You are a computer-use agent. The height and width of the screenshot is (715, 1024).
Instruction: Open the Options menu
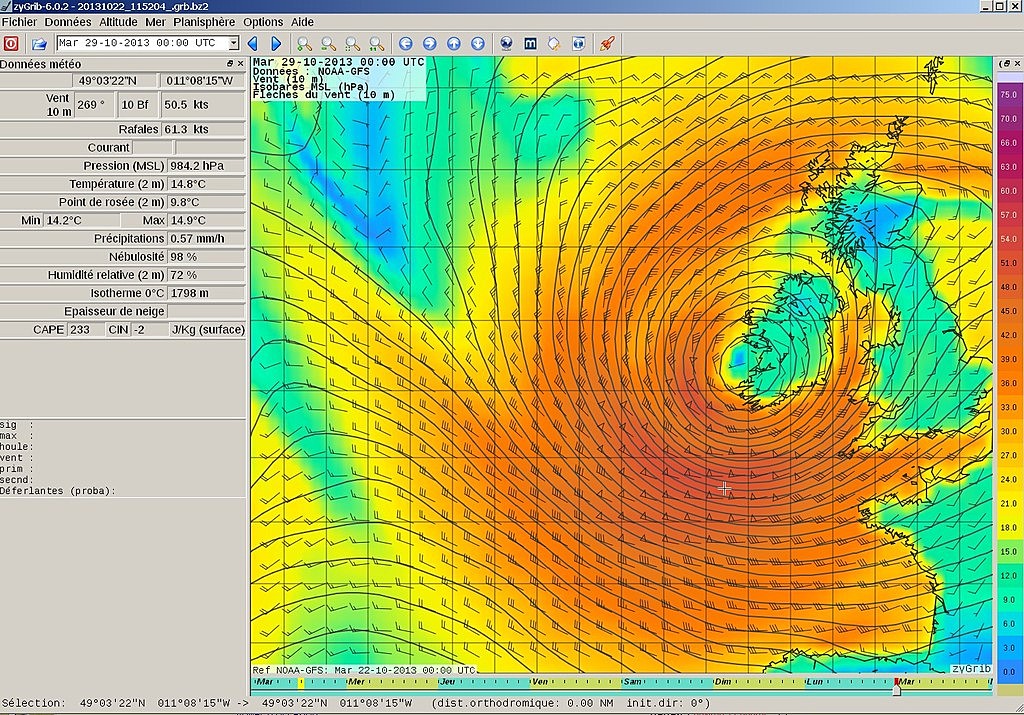pos(263,22)
